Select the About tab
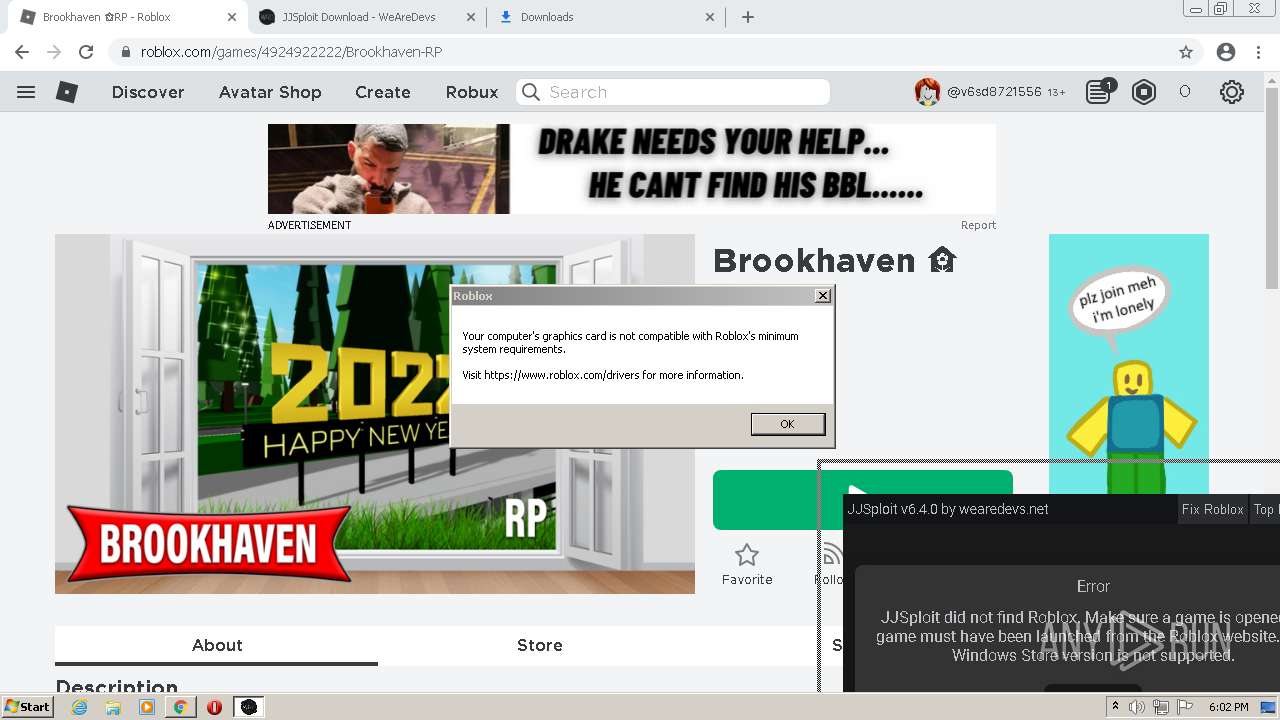 (217, 645)
